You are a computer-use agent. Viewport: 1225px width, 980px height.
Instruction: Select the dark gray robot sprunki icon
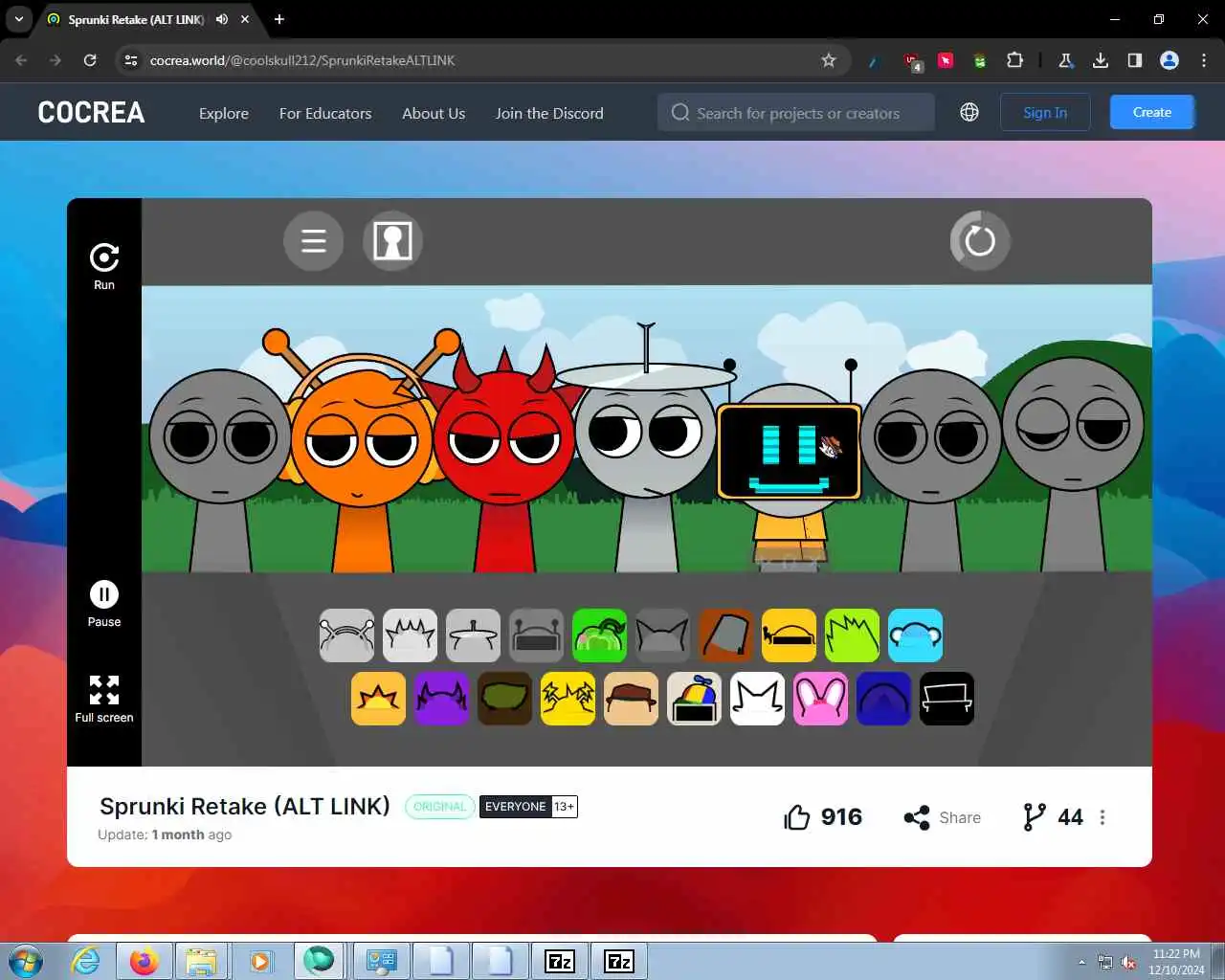coord(536,635)
